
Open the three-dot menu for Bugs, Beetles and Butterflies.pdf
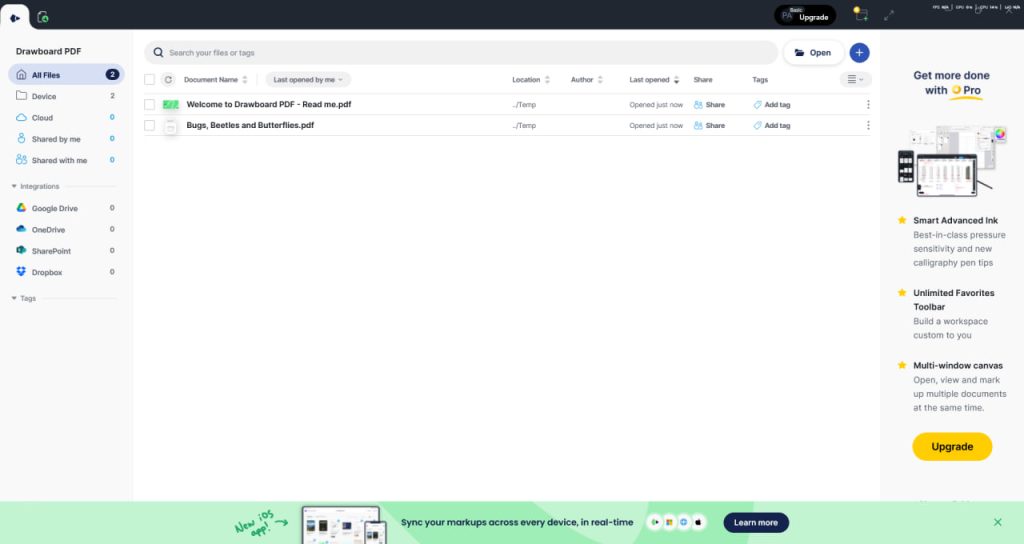(x=867, y=125)
